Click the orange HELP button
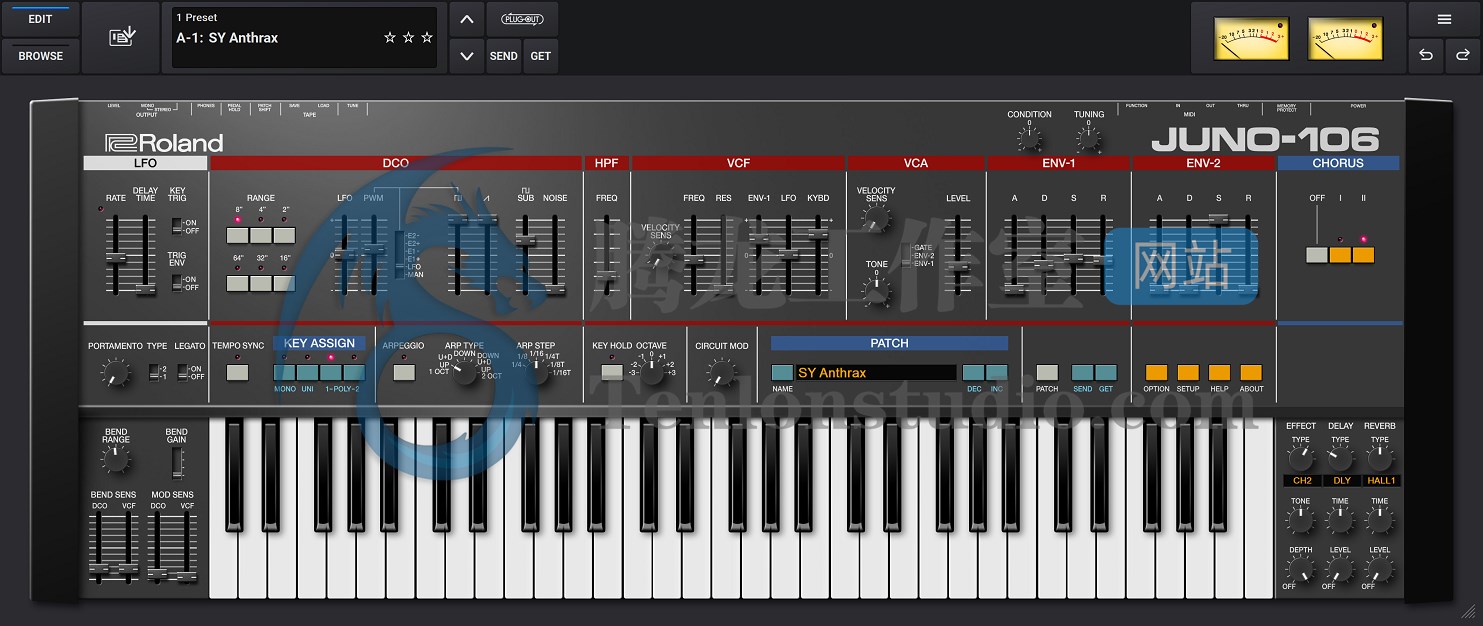 [x=1219, y=373]
